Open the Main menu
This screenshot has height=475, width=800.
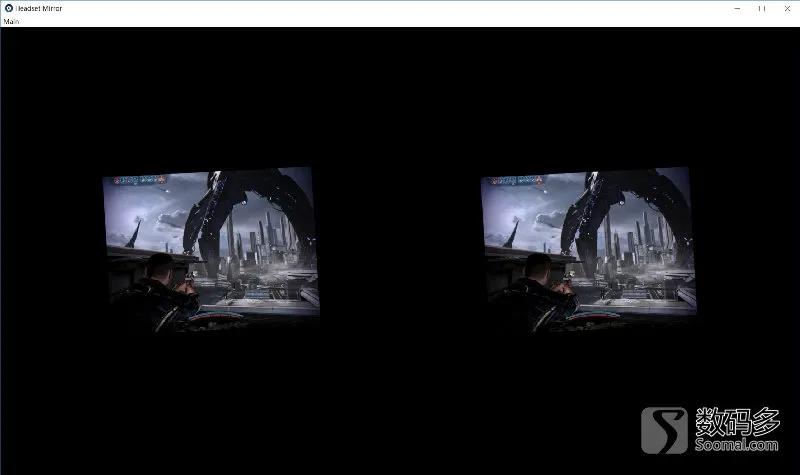[11, 21]
